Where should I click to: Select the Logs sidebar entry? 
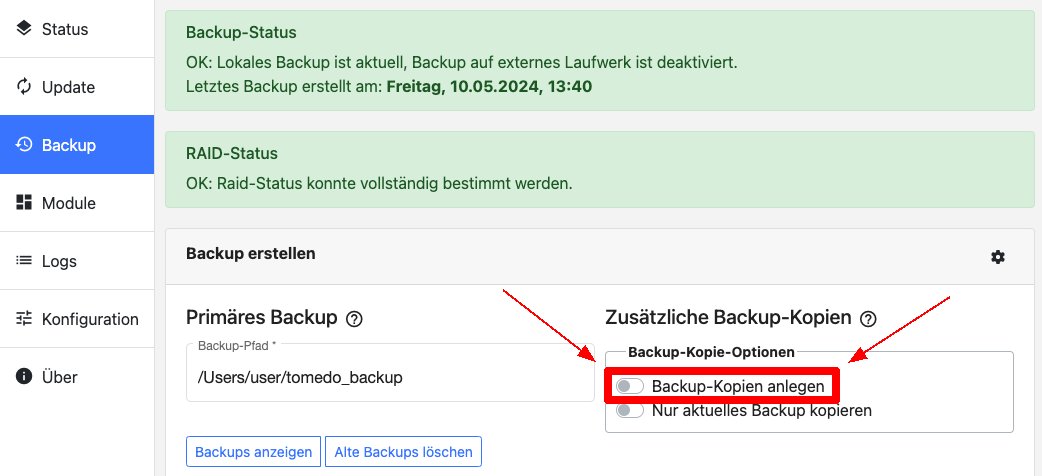pyautogui.click(x=77, y=261)
